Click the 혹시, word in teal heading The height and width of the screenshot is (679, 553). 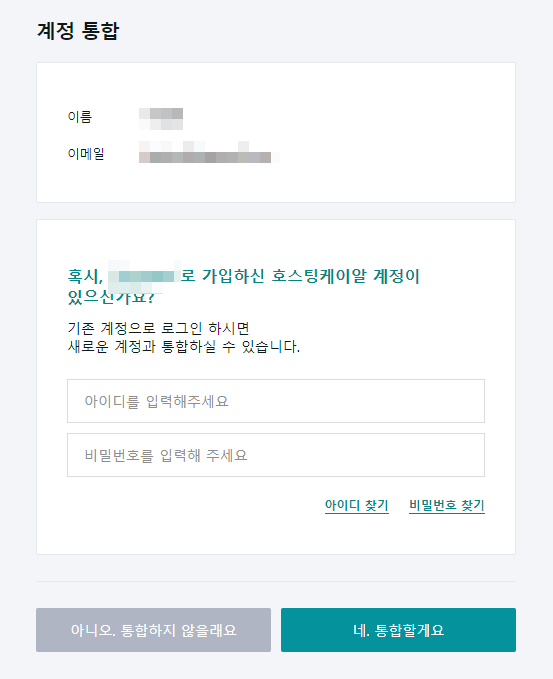[85, 276]
